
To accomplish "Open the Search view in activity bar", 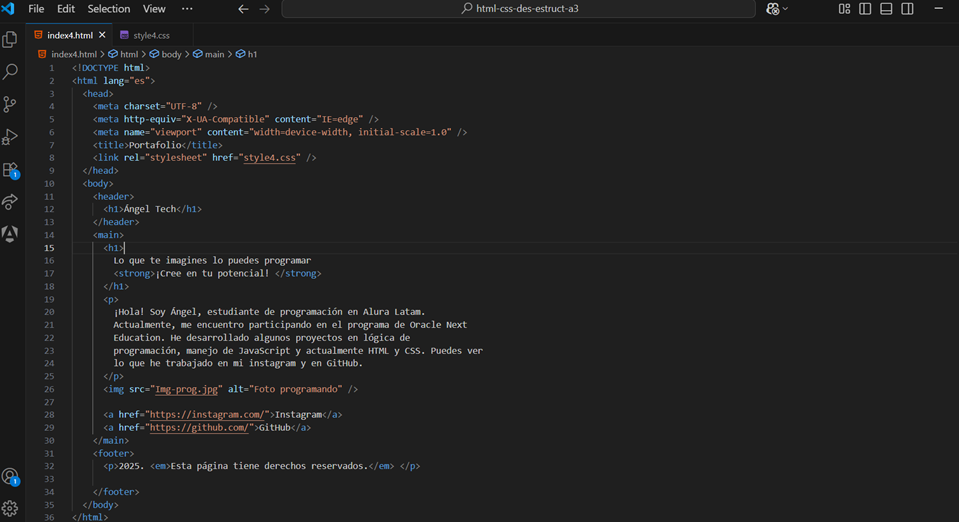I will tap(10, 72).
